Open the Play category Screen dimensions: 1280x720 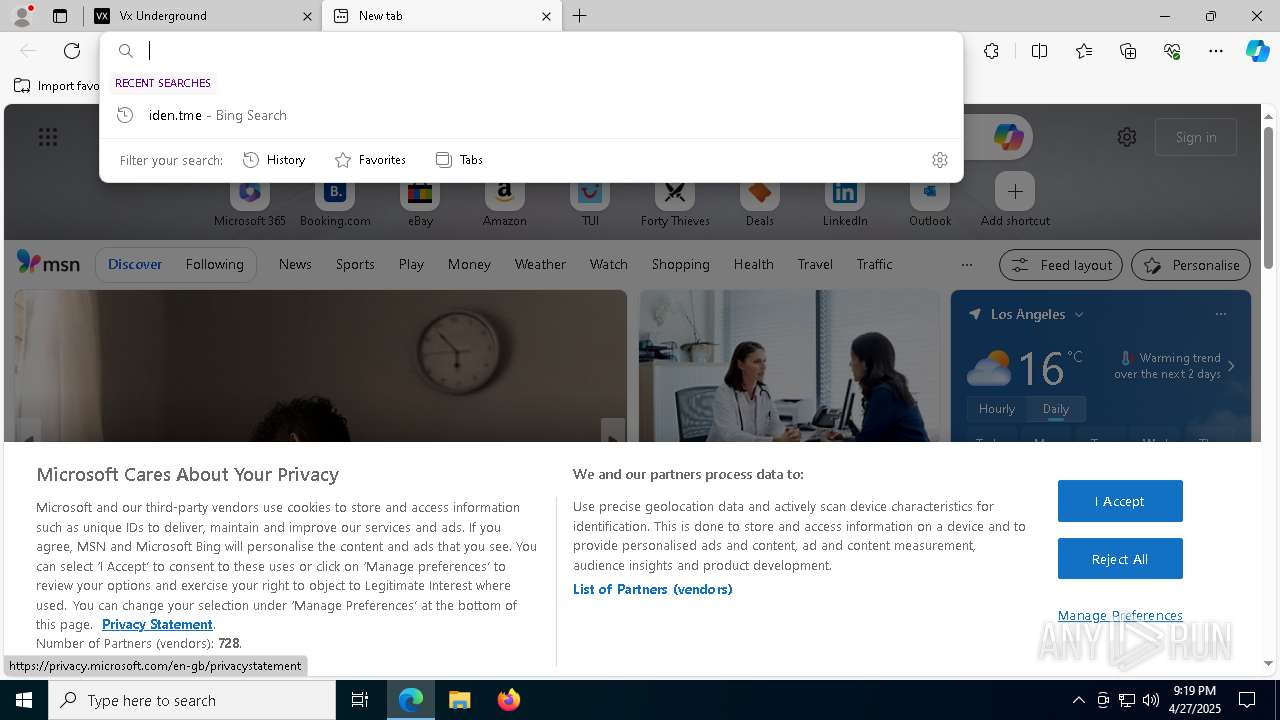pos(411,264)
